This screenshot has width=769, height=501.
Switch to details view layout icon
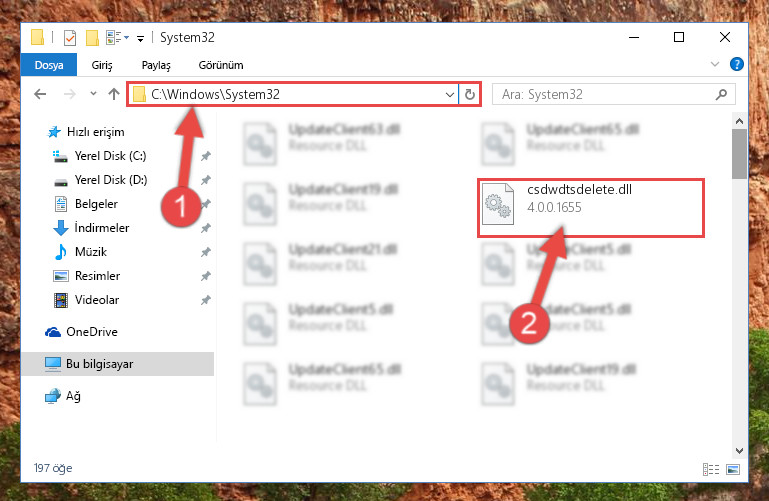(711, 470)
